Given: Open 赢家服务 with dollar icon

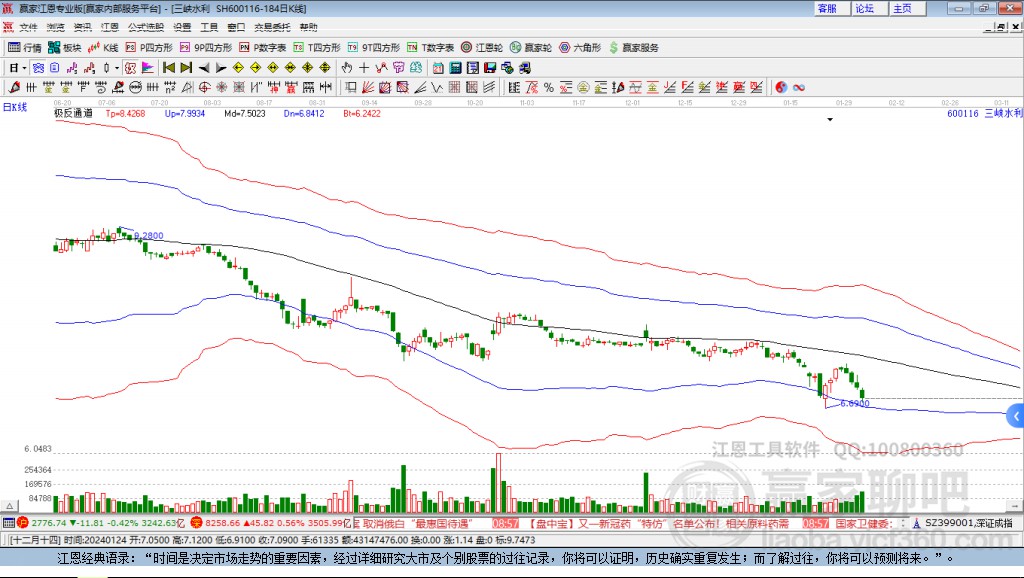Looking at the screenshot, I should coord(633,48).
